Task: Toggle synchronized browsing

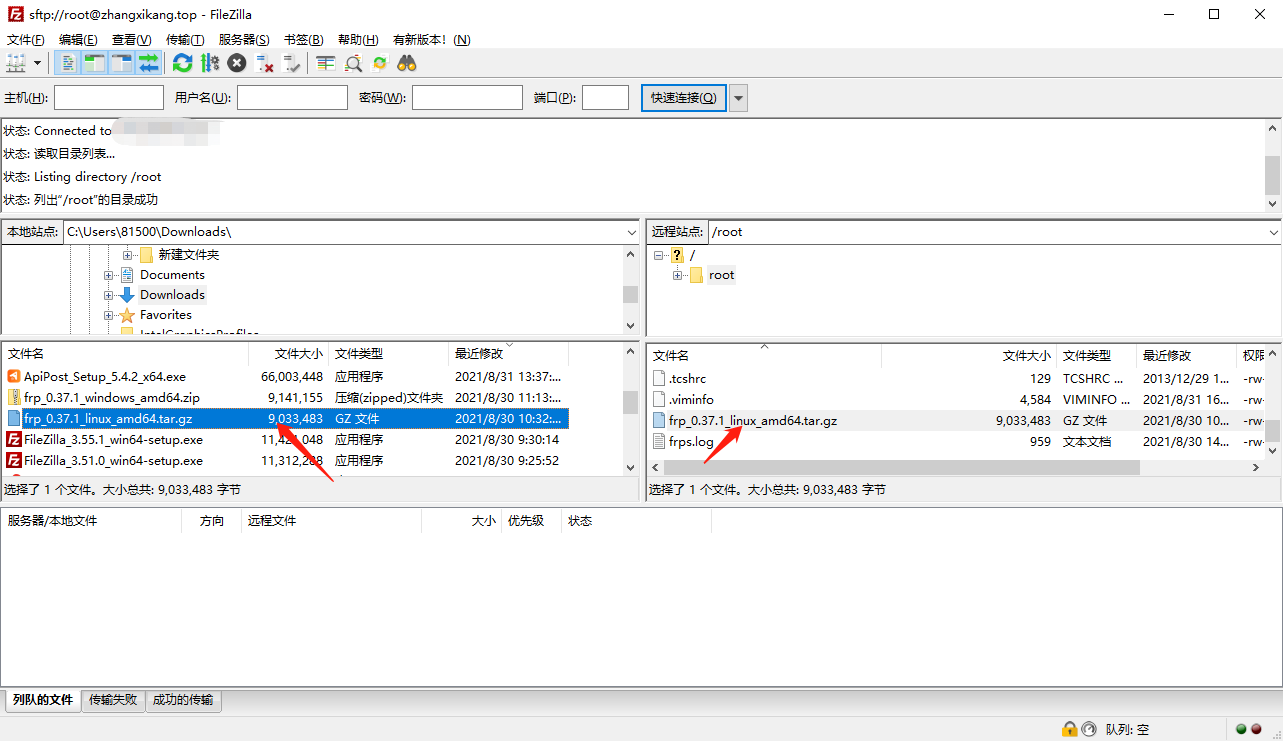Action: pyautogui.click(x=380, y=63)
